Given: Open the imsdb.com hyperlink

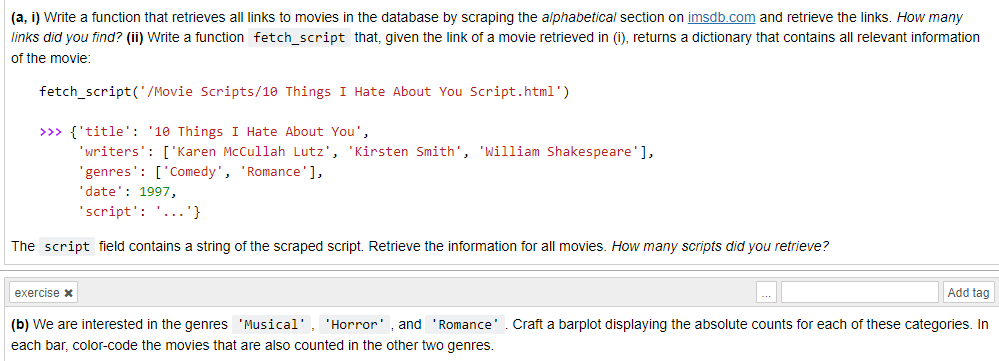Looking at the screenshot, I should pos(721,17).
